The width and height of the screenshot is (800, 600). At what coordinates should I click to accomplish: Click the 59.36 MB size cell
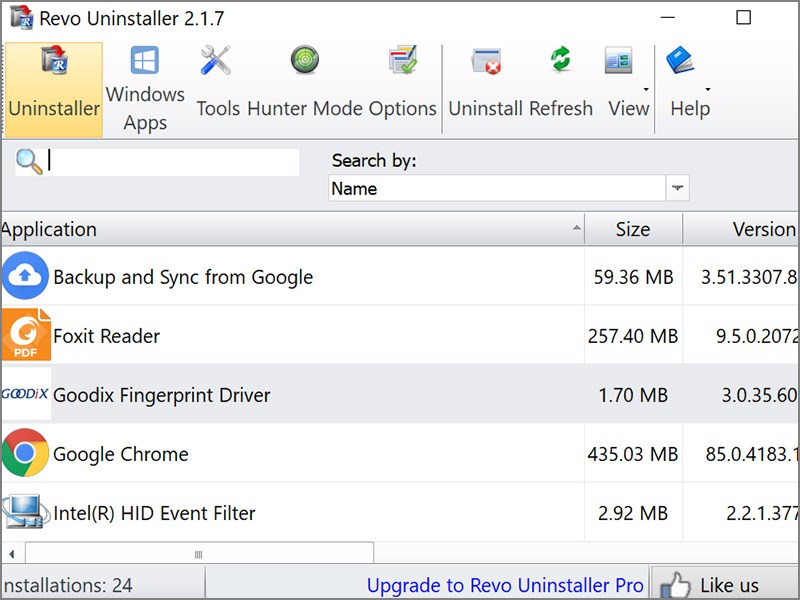(x=633, y=277)
